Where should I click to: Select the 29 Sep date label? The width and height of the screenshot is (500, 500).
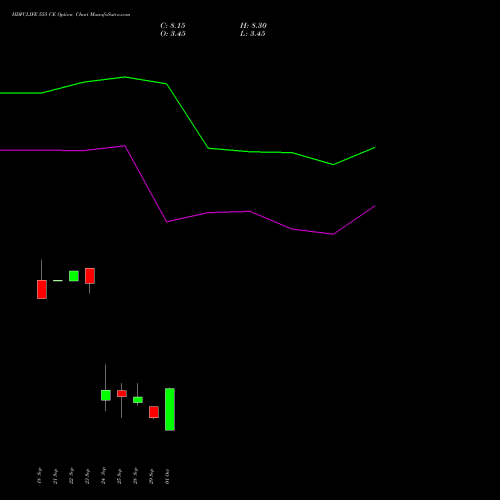point(151,476)
